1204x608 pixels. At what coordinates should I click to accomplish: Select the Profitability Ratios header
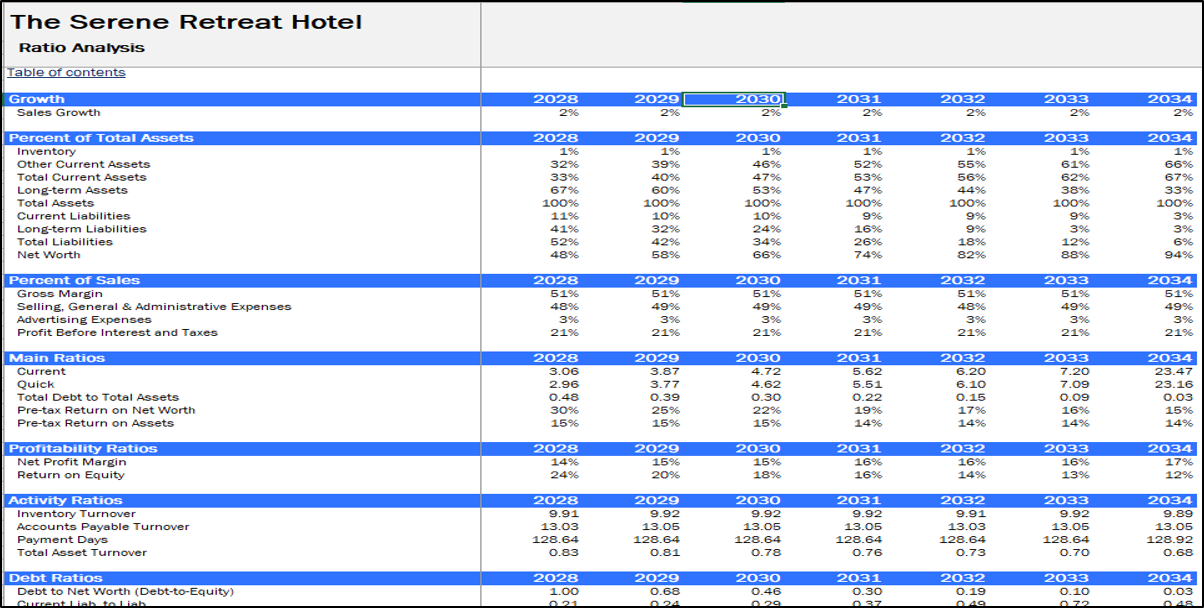point(82,449)
